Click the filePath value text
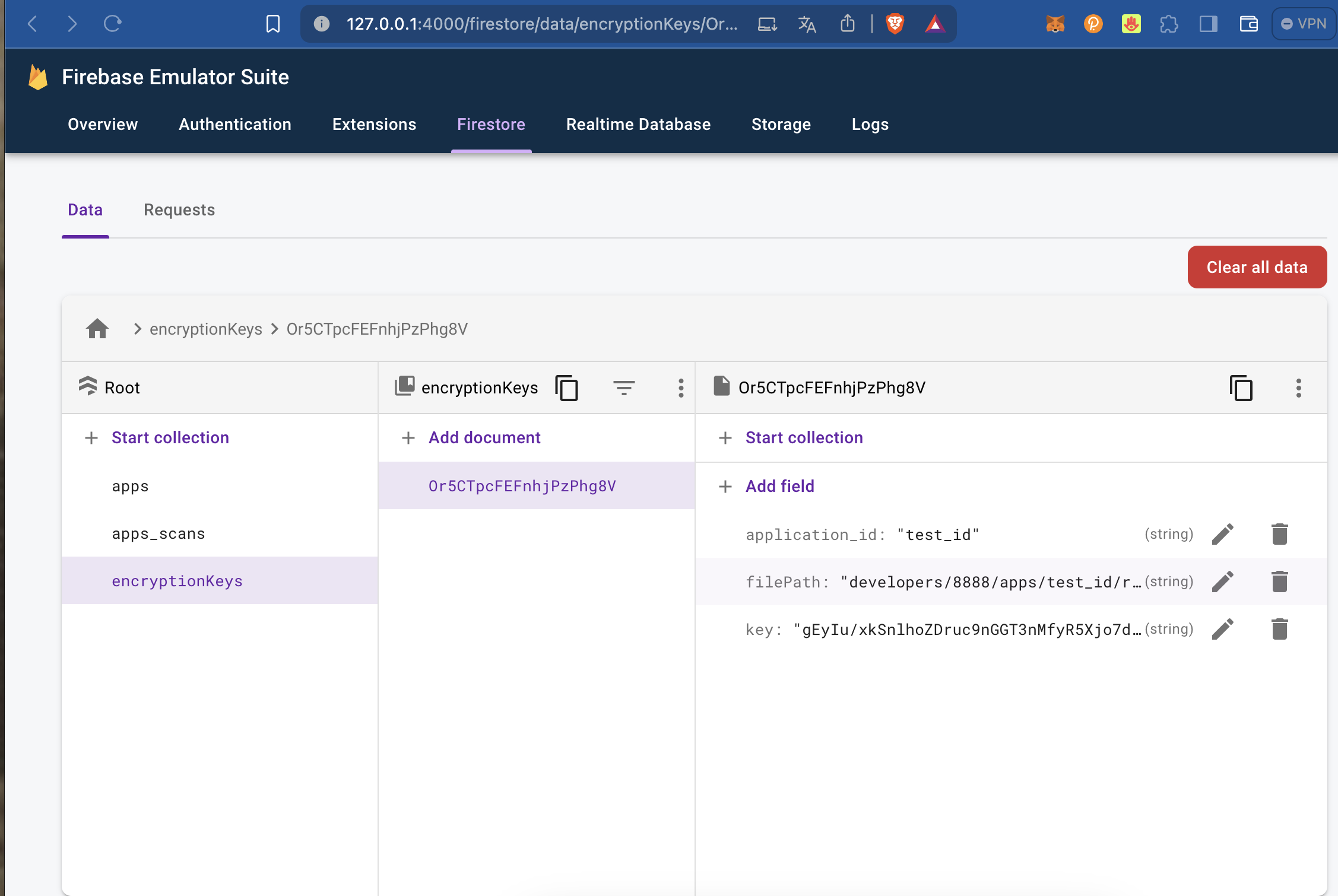 tap(990, 582)
